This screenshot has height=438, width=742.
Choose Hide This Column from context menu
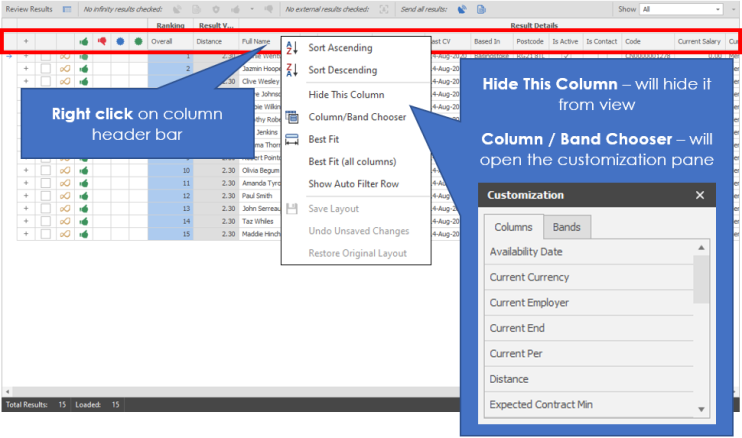click(346, 94)
